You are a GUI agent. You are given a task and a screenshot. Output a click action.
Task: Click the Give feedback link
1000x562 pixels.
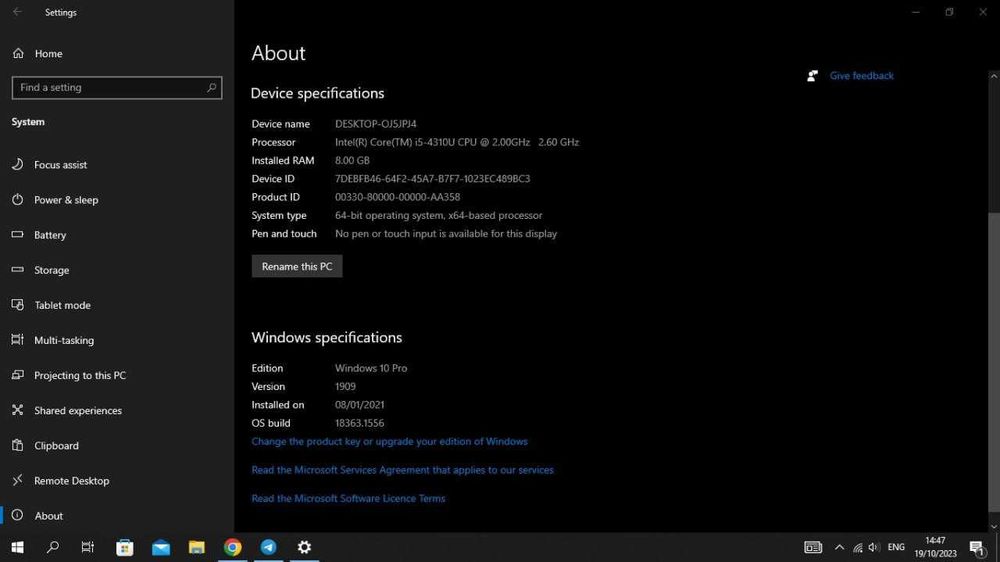(x=861, y=75)
